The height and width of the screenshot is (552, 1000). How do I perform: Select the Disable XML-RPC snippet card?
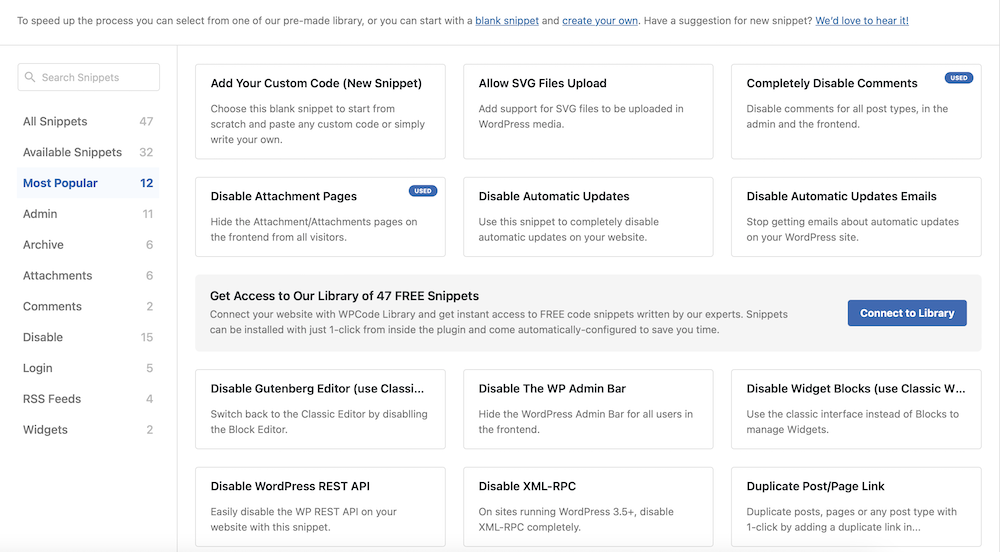[588, 507]
